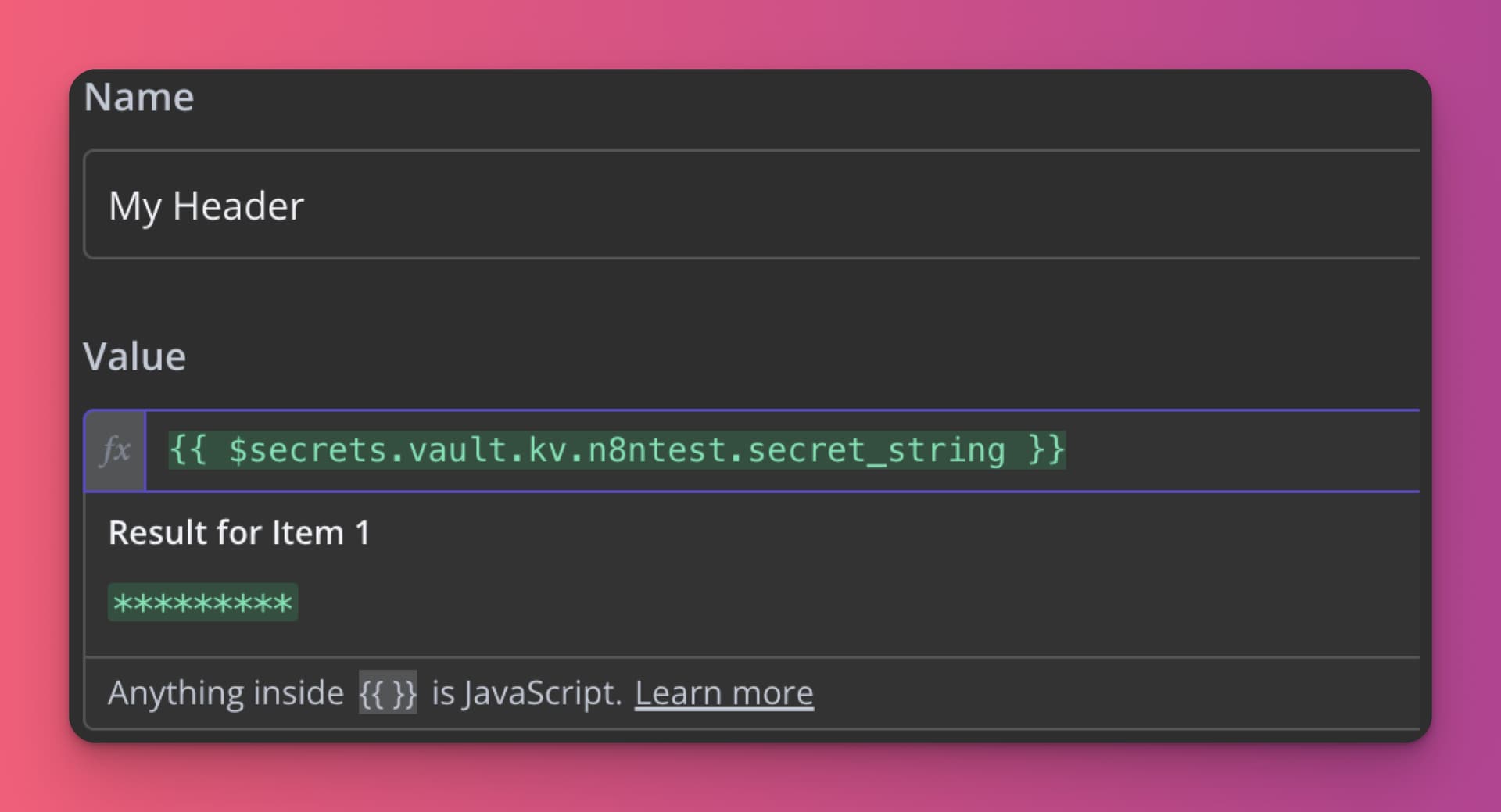
Task: Click the Name label
Action: 138,97
